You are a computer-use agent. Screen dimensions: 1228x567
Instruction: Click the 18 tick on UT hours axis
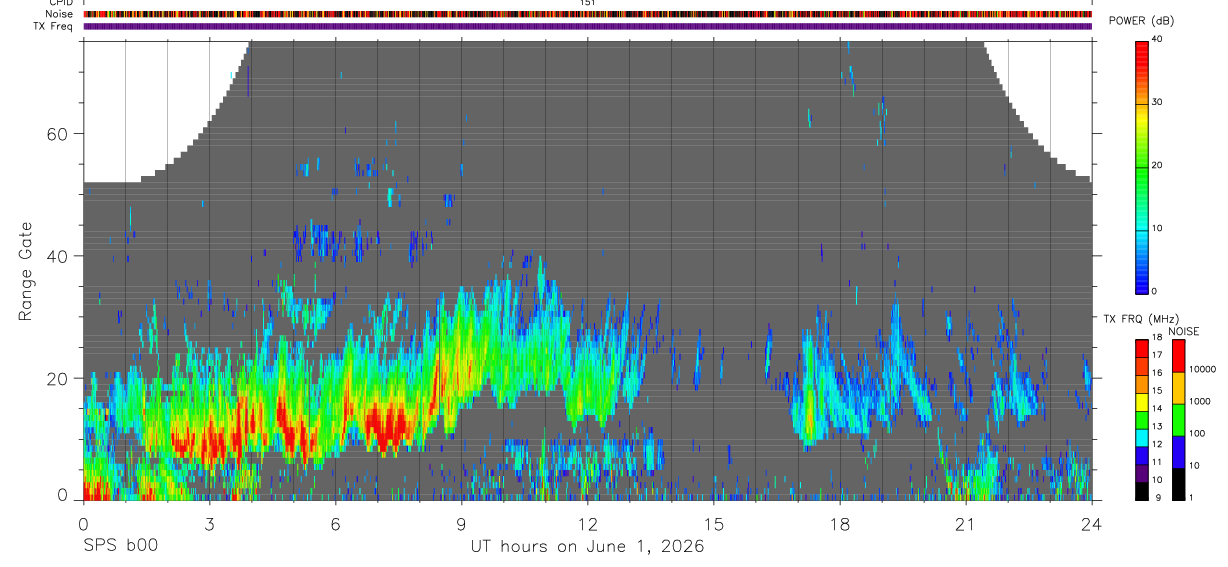839,524
